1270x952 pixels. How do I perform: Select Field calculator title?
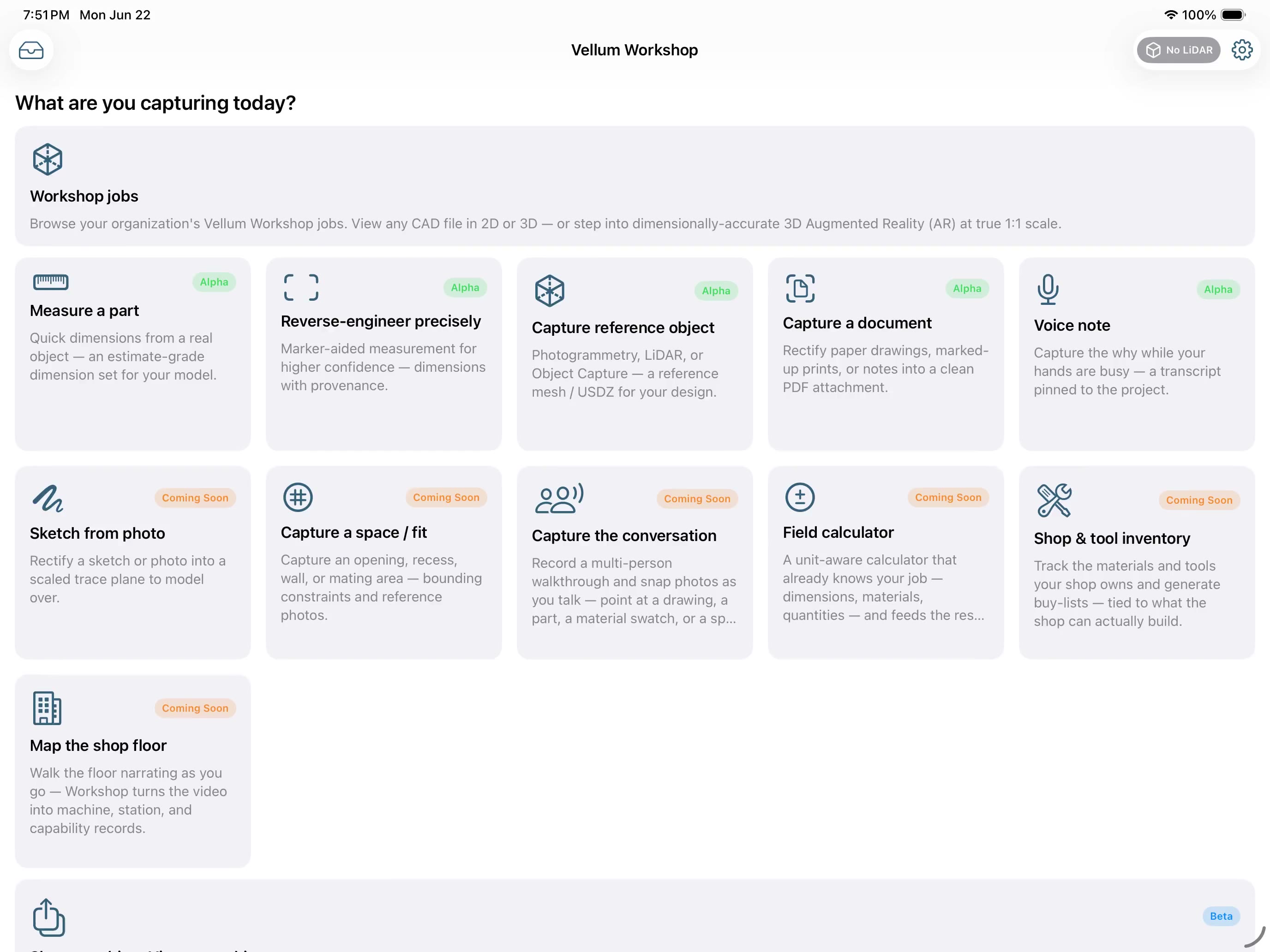[838, 533]
